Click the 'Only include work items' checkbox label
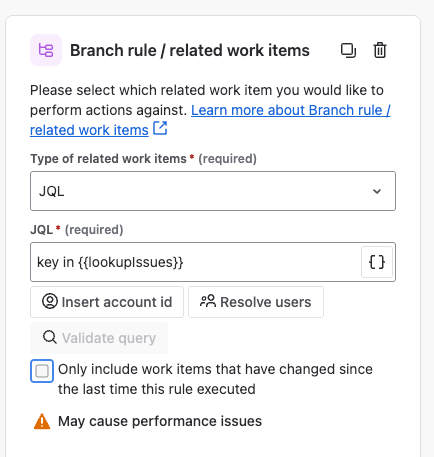The width and height of the screenshot is (434, 457). (x=215, y=379)
